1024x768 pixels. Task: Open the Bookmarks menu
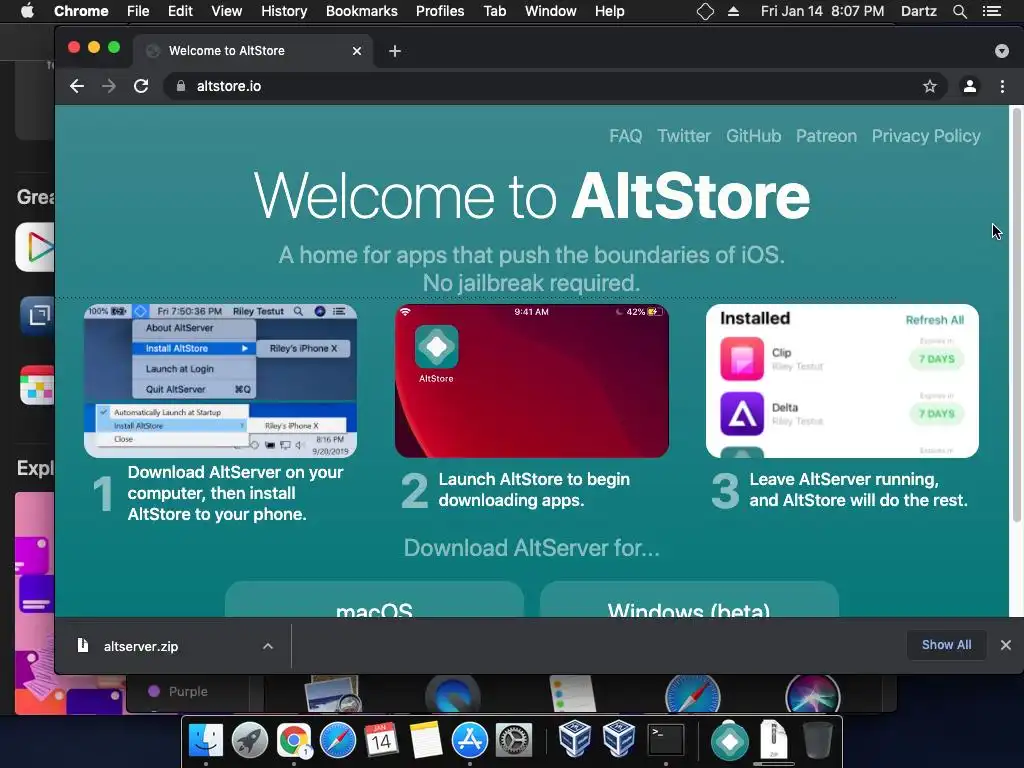pyautogui.click(x=362, y=11)
